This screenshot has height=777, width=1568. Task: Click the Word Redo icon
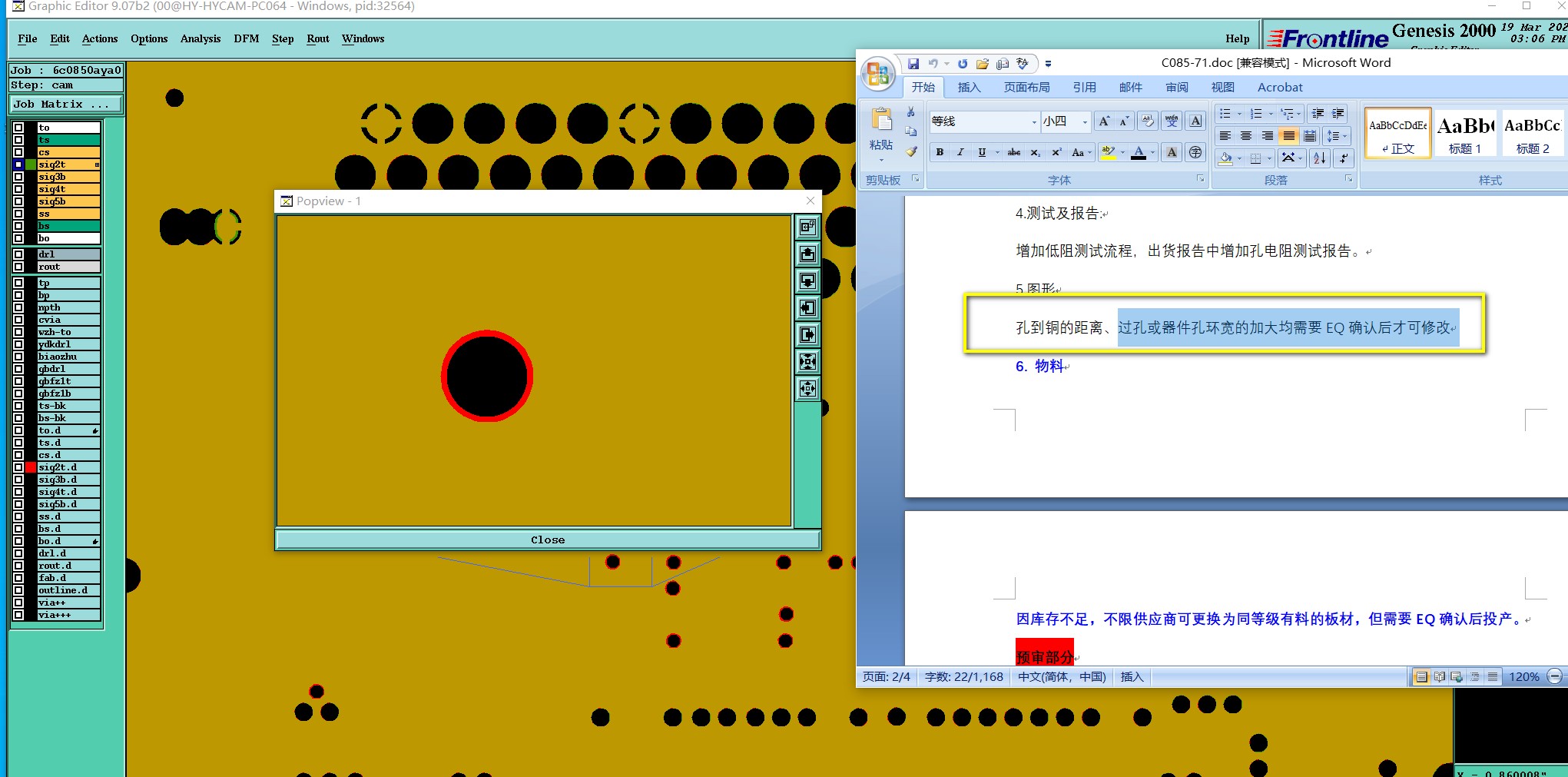(963, 64)
